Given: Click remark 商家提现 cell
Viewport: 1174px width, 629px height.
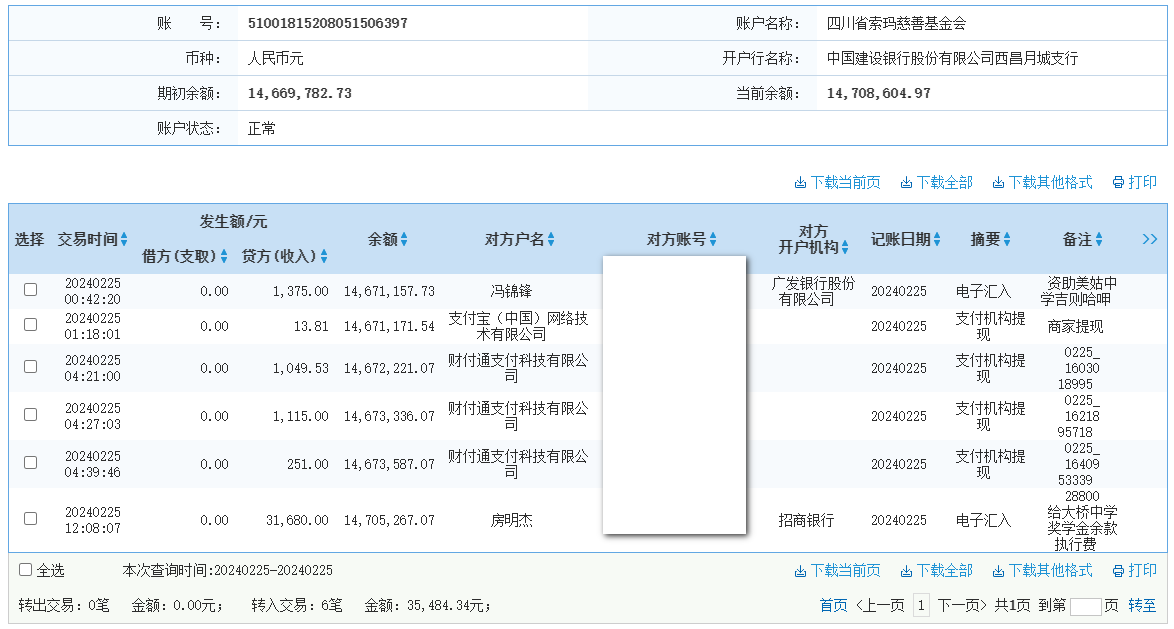Looking at the screenshot, I should pyautogui.click(x=1075, y=326).
